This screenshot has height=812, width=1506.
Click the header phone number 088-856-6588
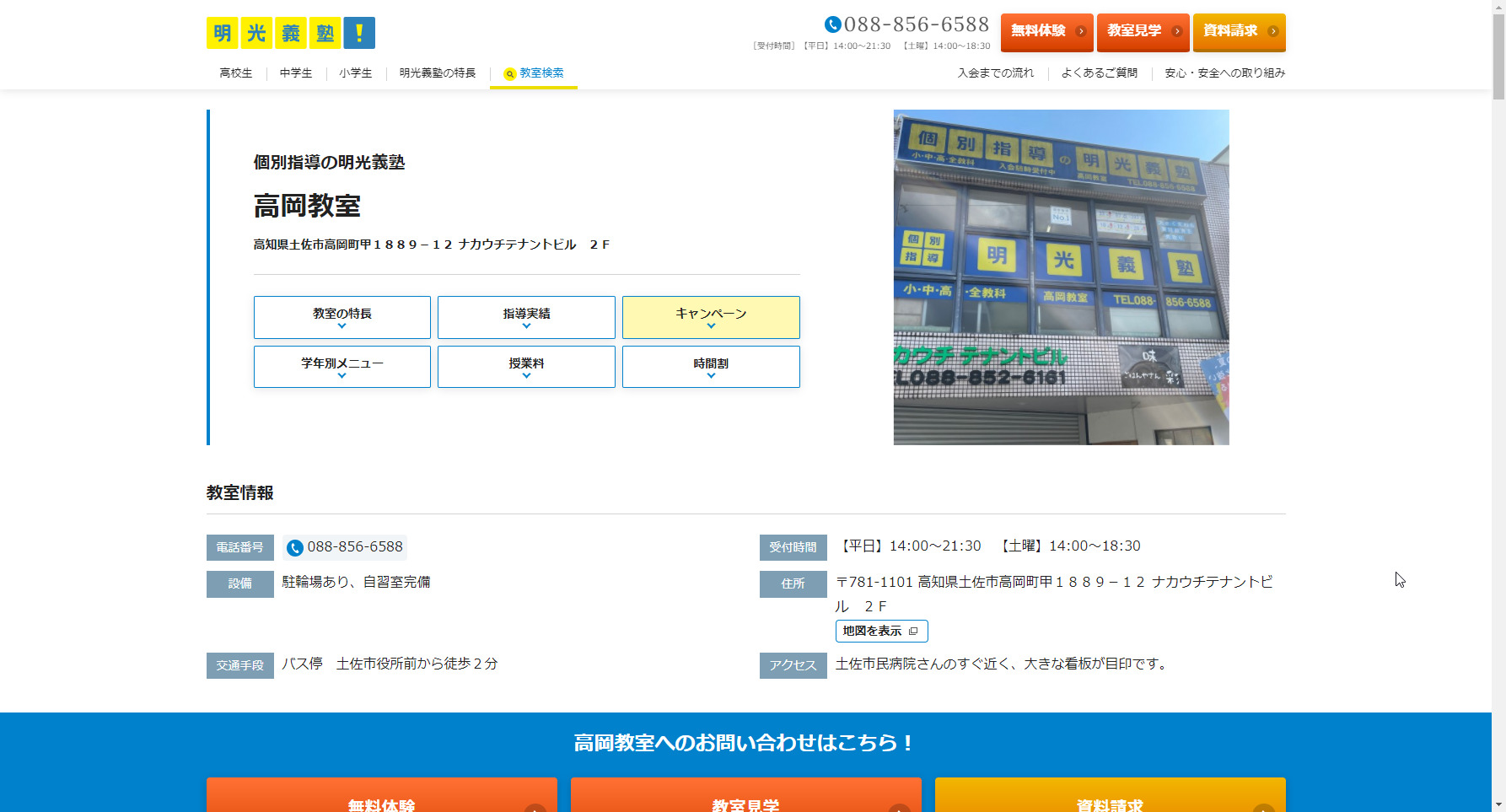(x=917, y=24)
